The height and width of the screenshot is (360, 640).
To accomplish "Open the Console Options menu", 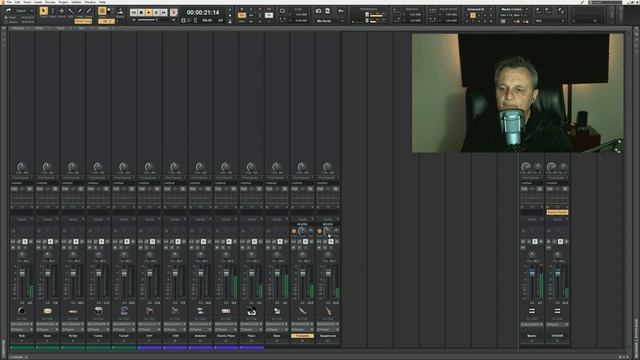I will point(104,29).
